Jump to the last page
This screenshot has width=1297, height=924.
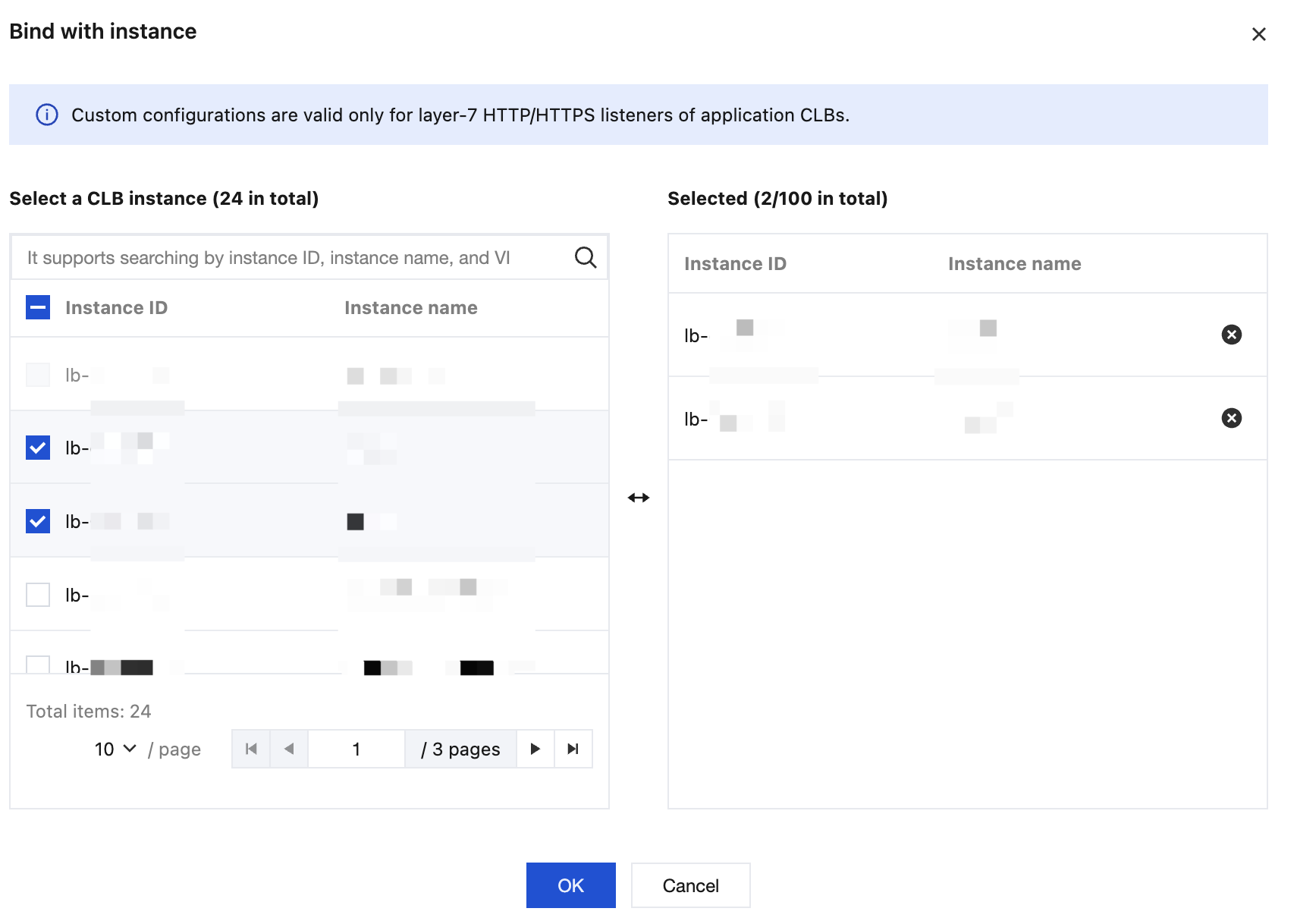(573, 749)
